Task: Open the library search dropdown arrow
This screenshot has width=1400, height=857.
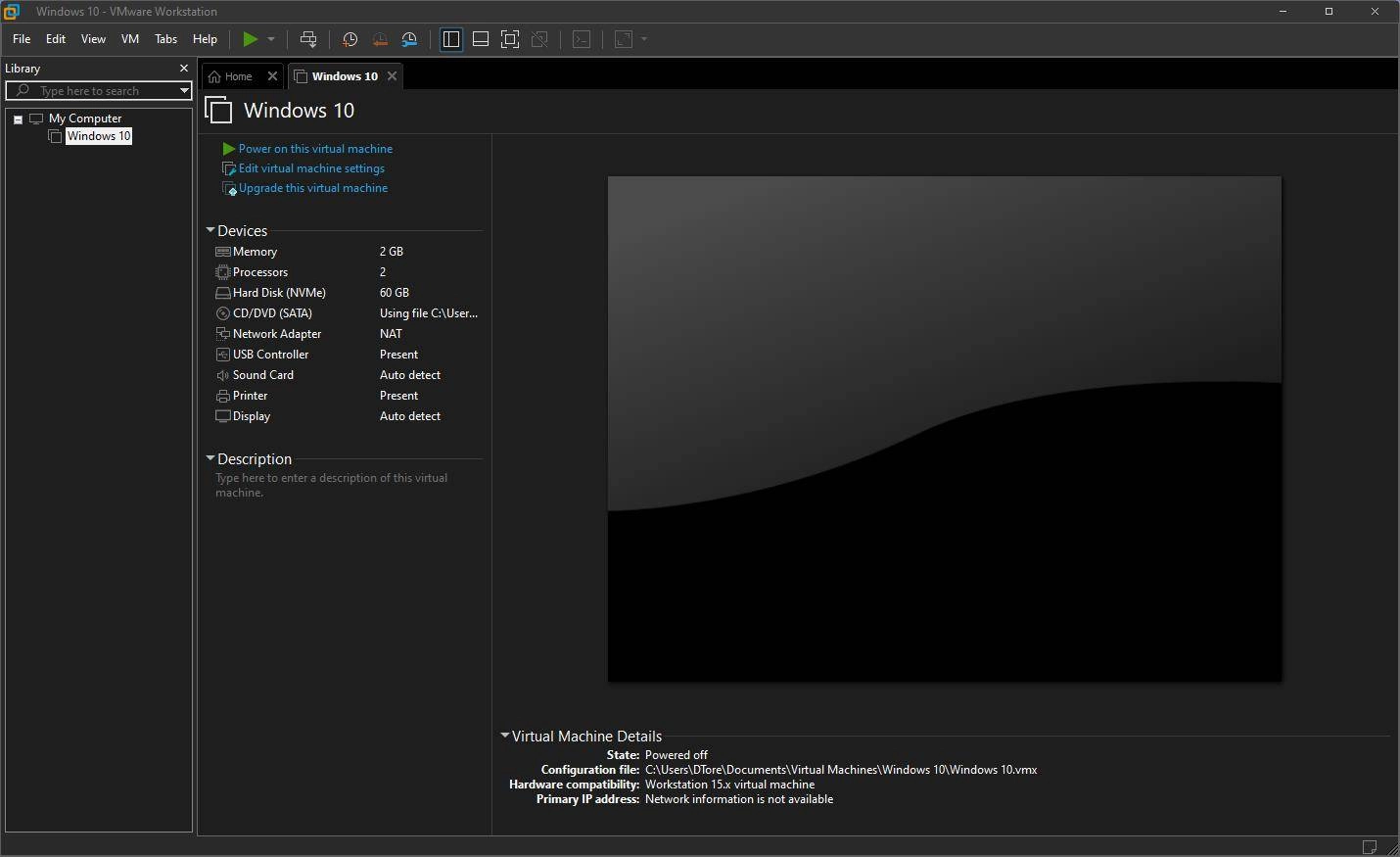Action: click(183, 91)
